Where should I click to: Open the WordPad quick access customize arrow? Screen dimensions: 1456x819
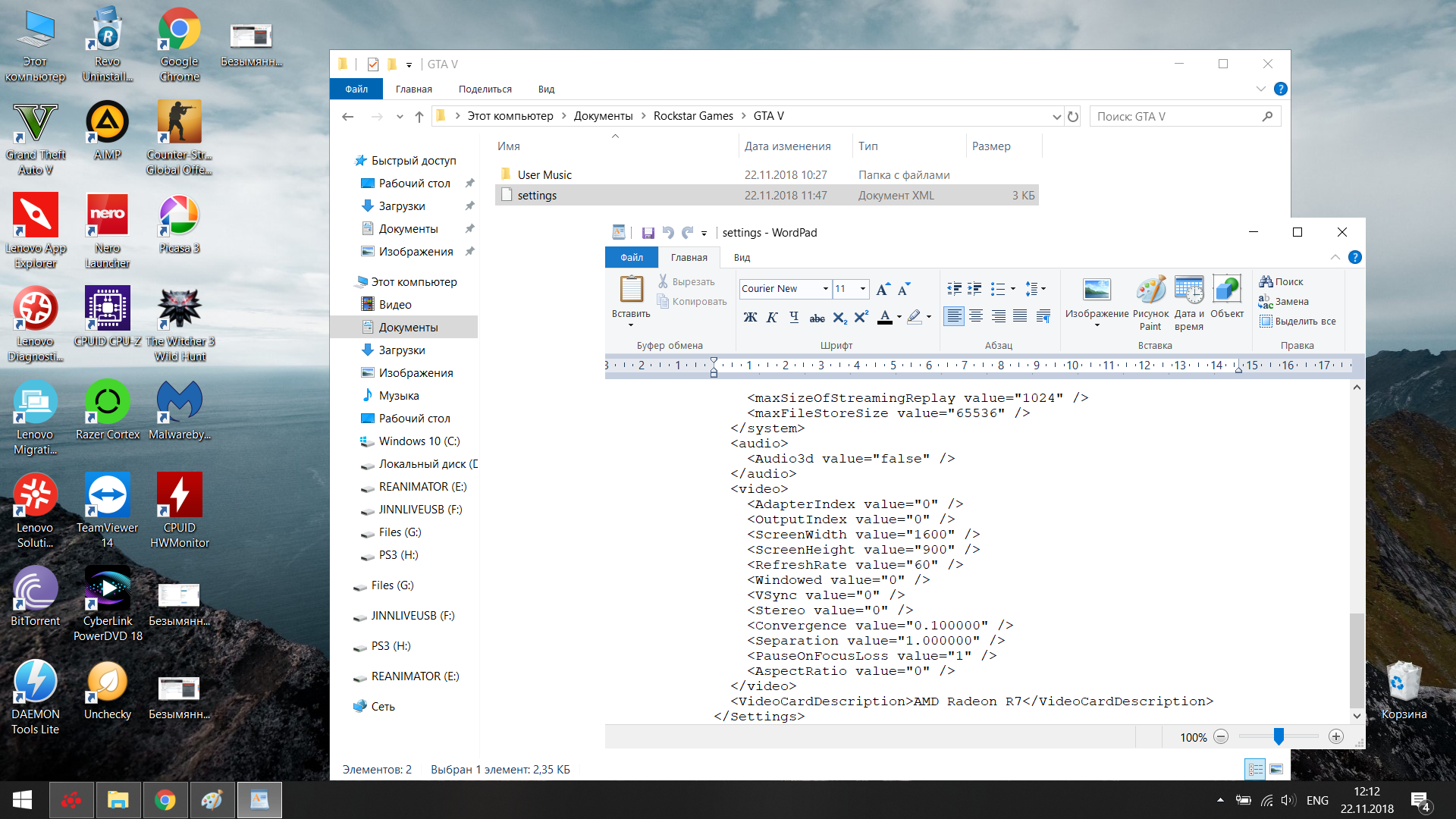click(x=704, y=234)
